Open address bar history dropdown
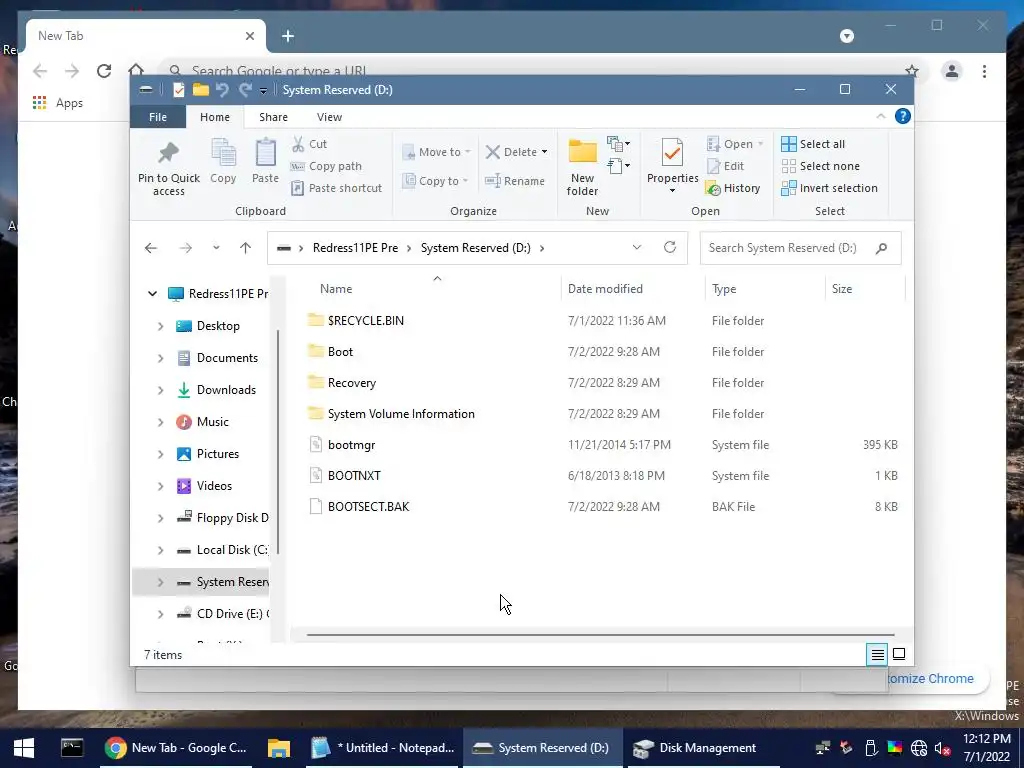 click(x=637, y=248)
